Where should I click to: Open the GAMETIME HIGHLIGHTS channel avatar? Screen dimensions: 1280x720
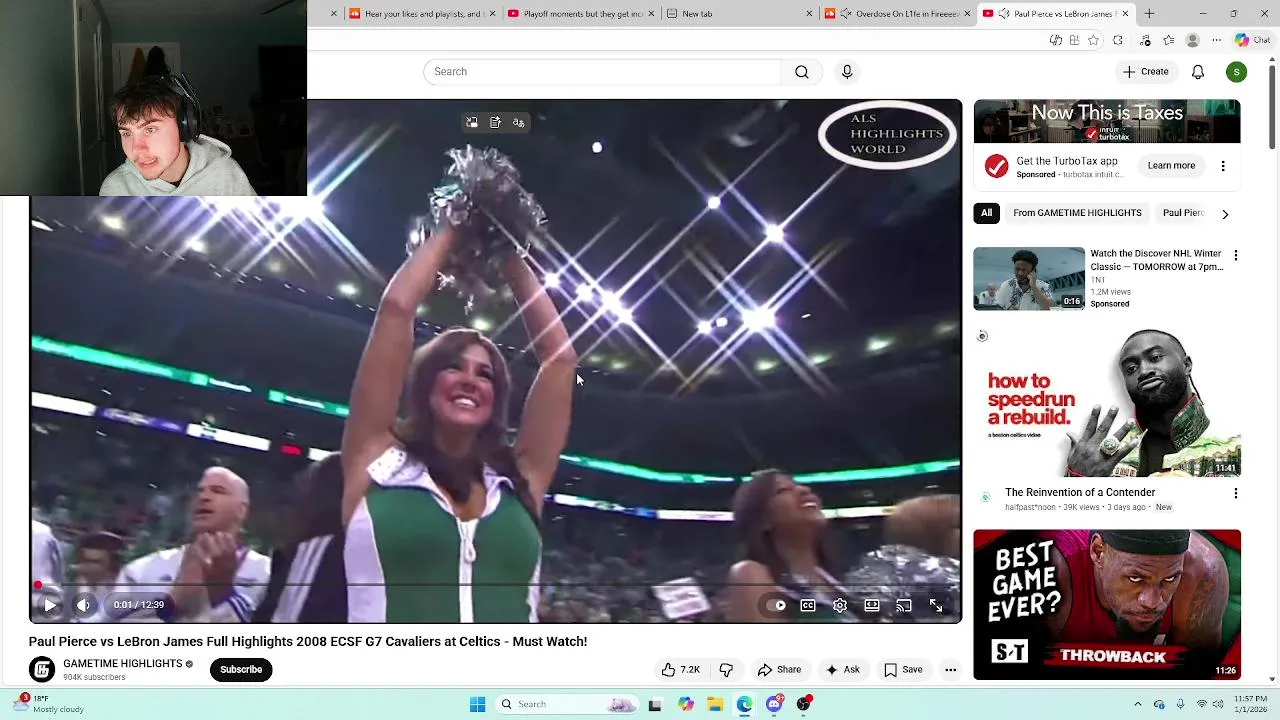(x=42, y=670)
